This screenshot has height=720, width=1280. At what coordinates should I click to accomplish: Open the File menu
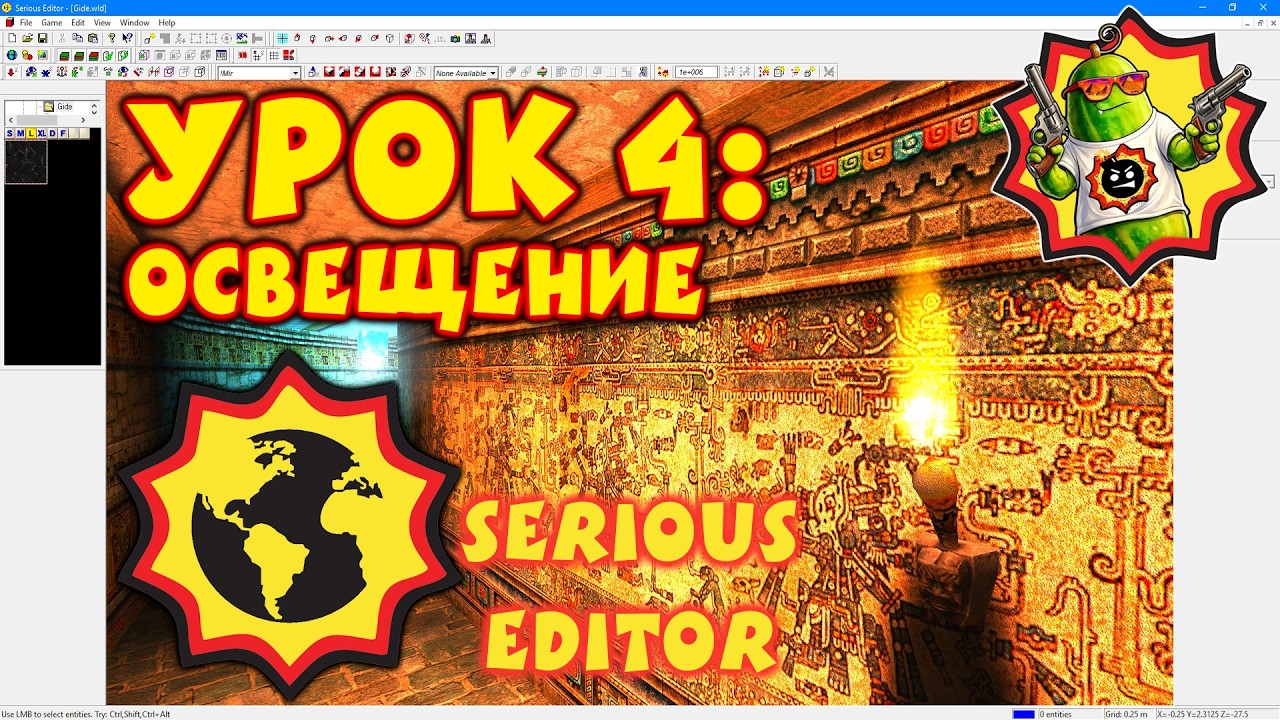(25, 22)
